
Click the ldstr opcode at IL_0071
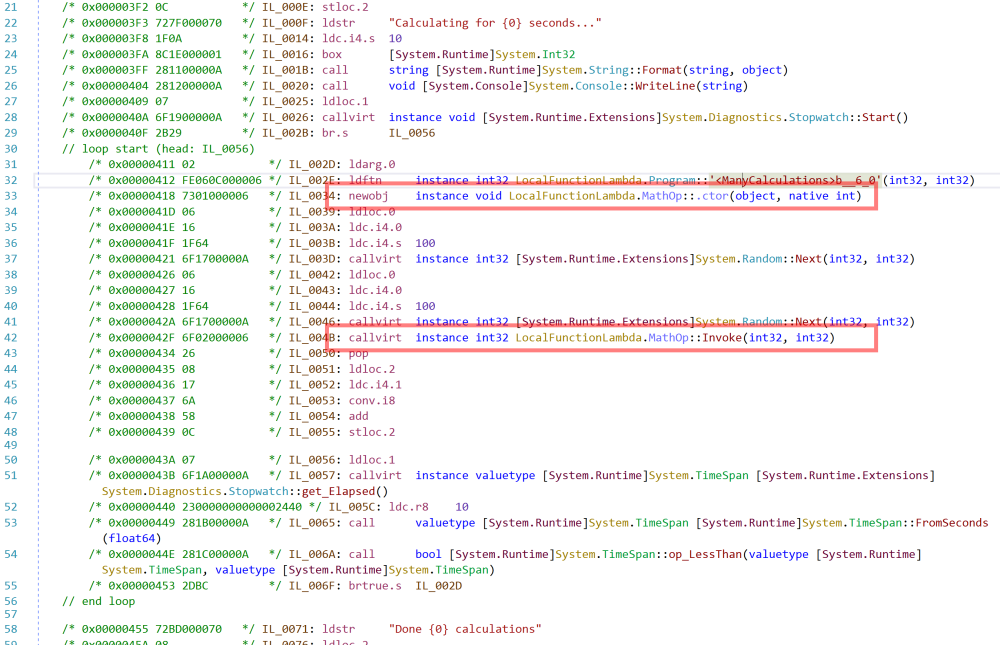pyautogui.click(x=338, y=629)
